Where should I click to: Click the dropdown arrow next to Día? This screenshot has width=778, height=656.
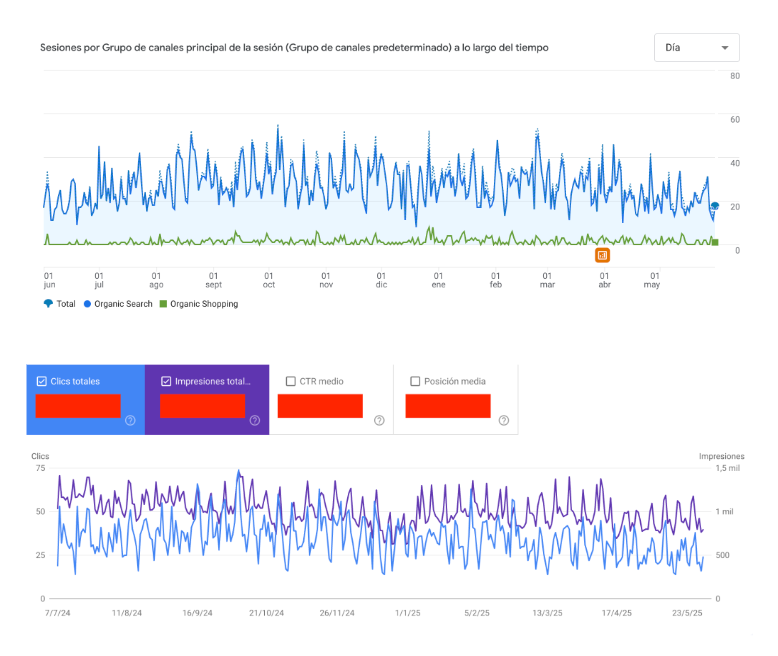coord(724,48)
